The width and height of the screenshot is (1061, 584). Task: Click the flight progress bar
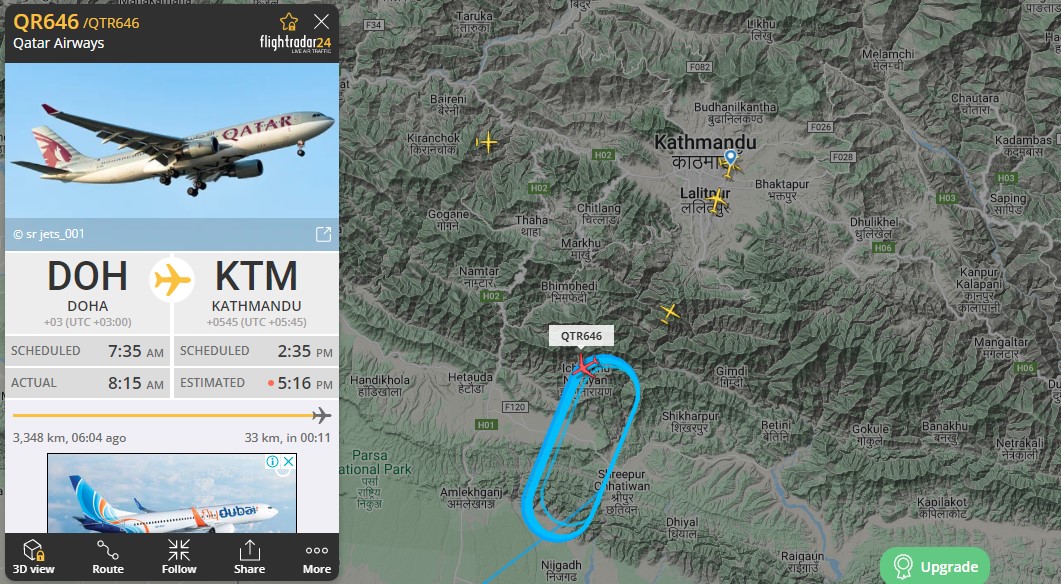172,415
